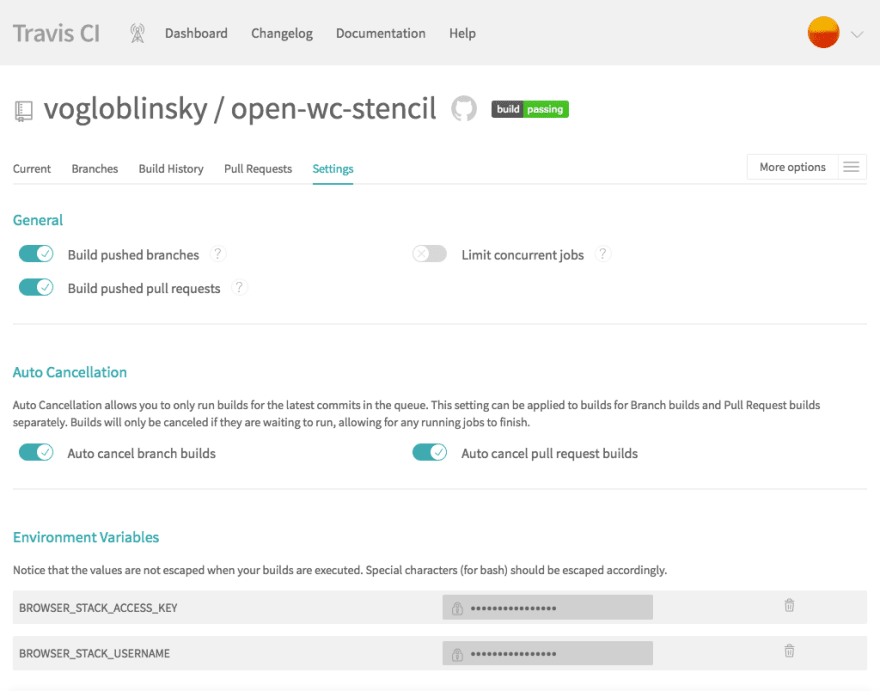Open the Documentation link
Viewport: 880px width, 691px height.
coord(381,33)
